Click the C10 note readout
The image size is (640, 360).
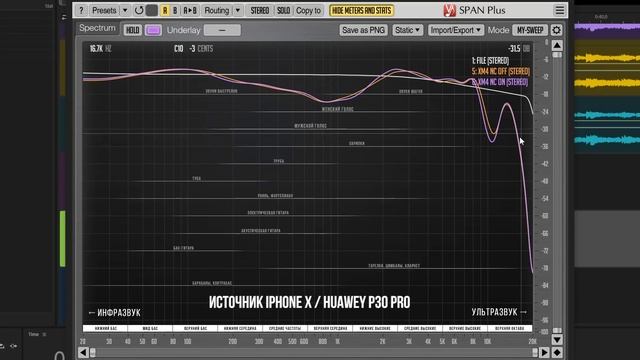click(x=178, y=49)
